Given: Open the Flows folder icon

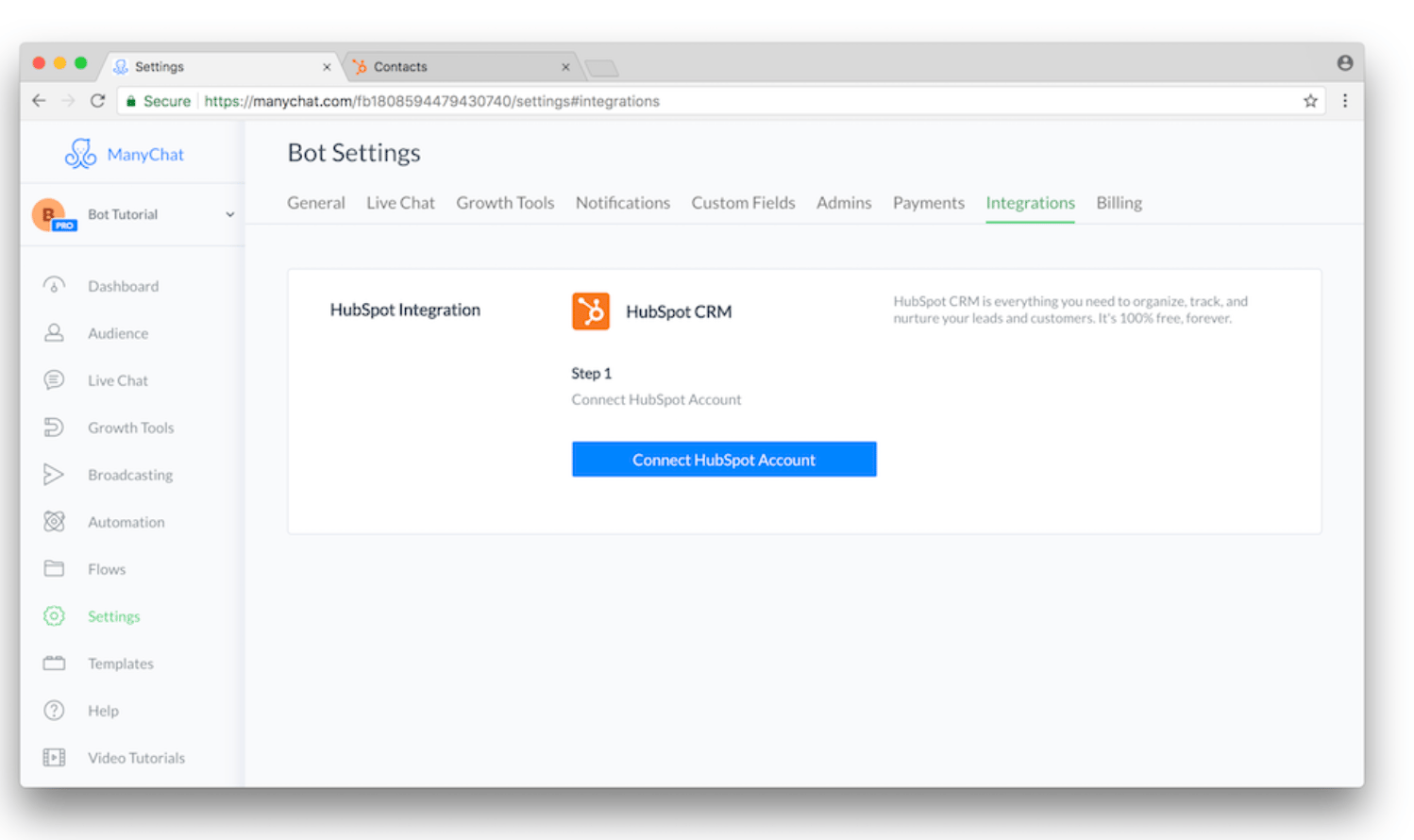Looking at the screenshot, I should coord(54,568).
